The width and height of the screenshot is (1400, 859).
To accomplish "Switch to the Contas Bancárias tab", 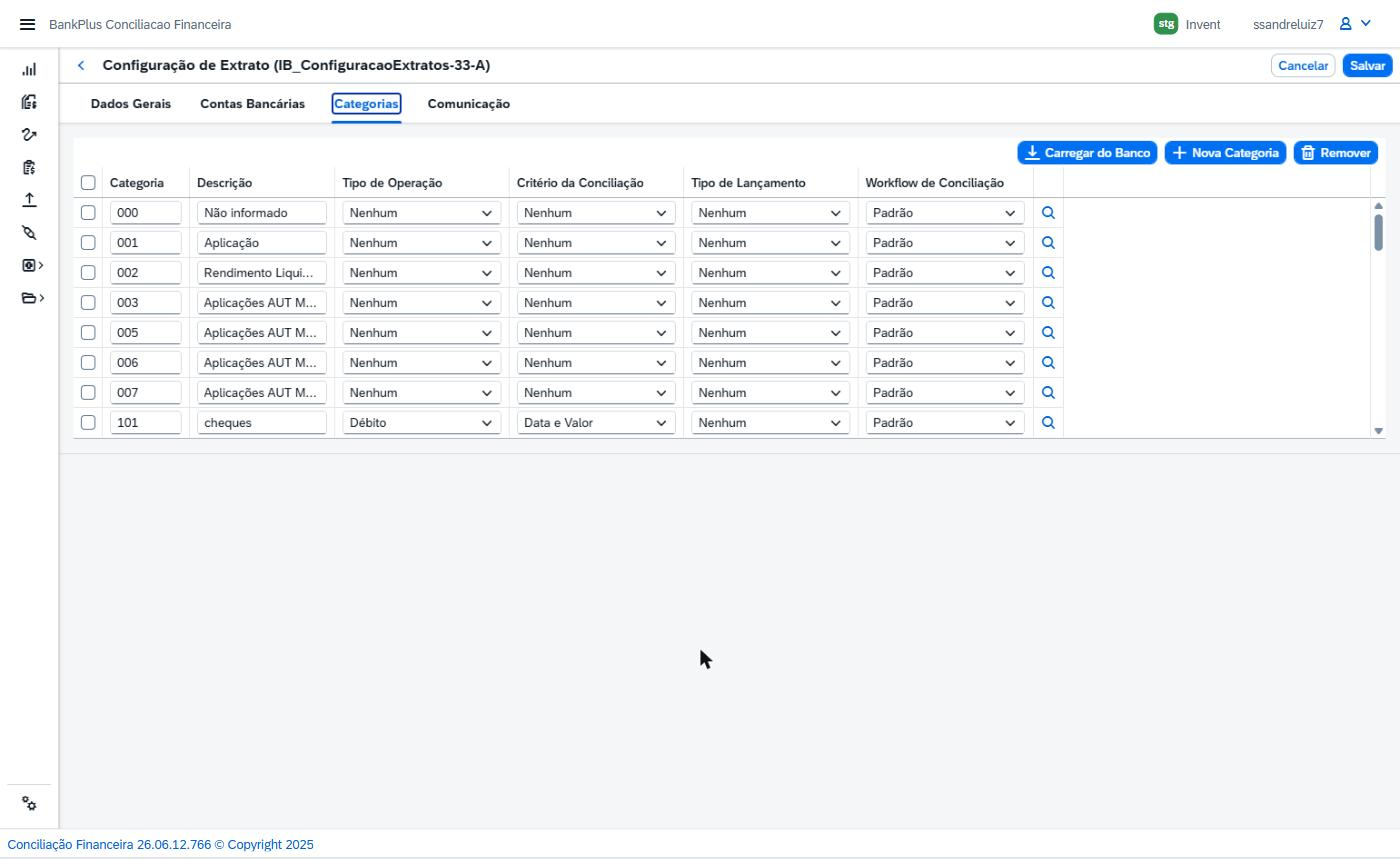I will point(252,104).
